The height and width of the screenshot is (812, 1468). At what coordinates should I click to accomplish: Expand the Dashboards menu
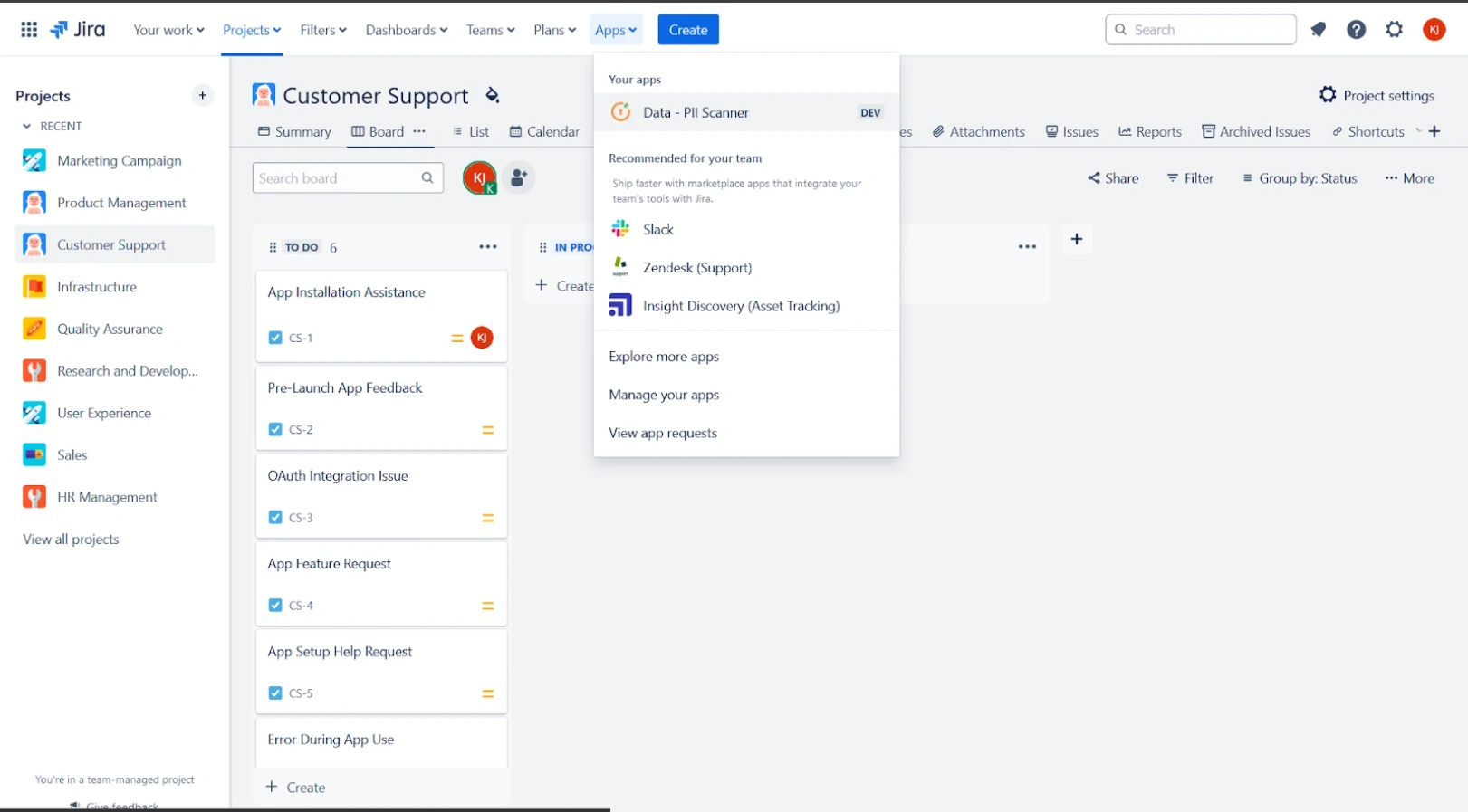[406, 30]
